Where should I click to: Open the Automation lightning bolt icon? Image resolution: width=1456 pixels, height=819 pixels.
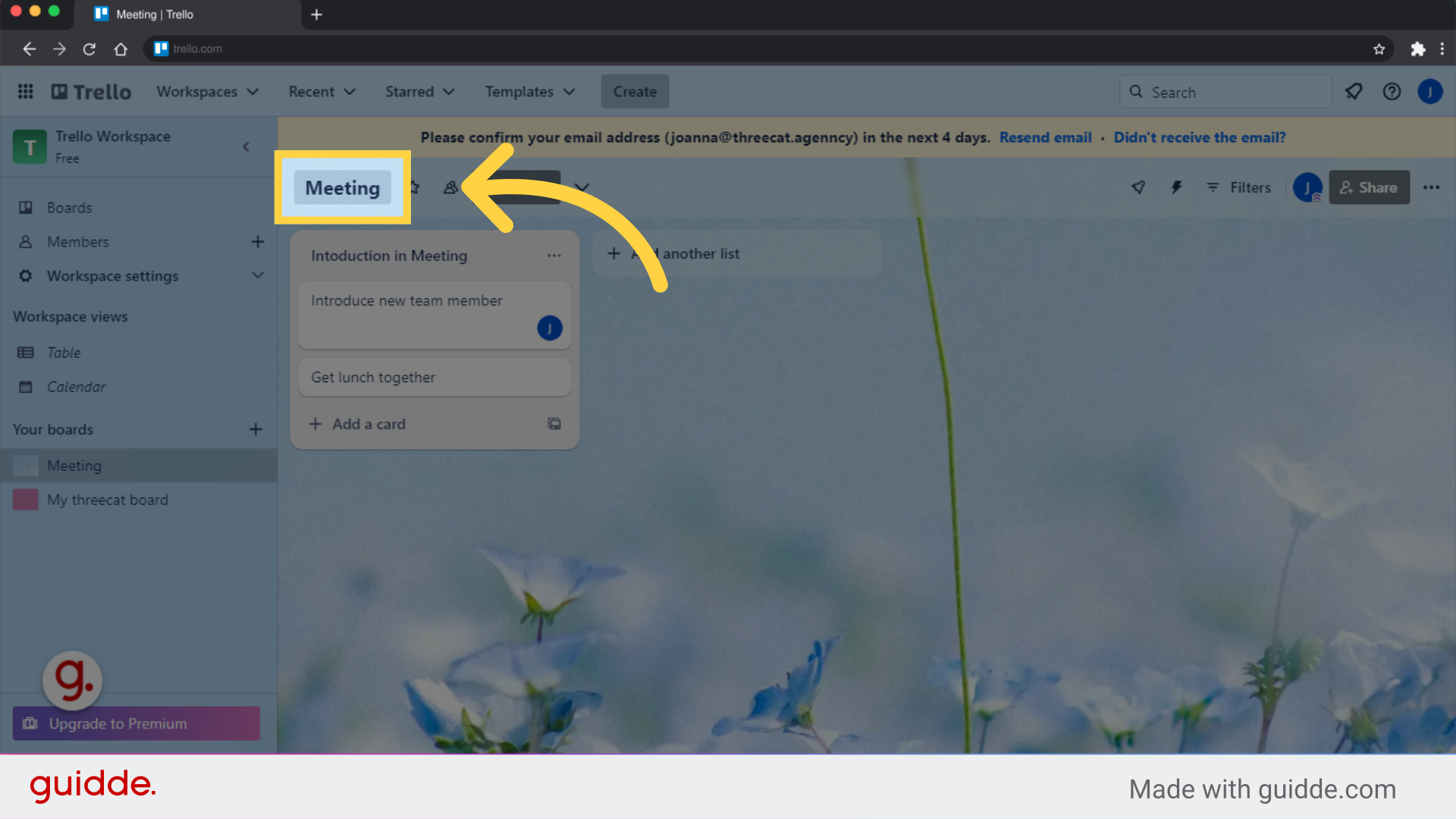tap(1176, 187)
